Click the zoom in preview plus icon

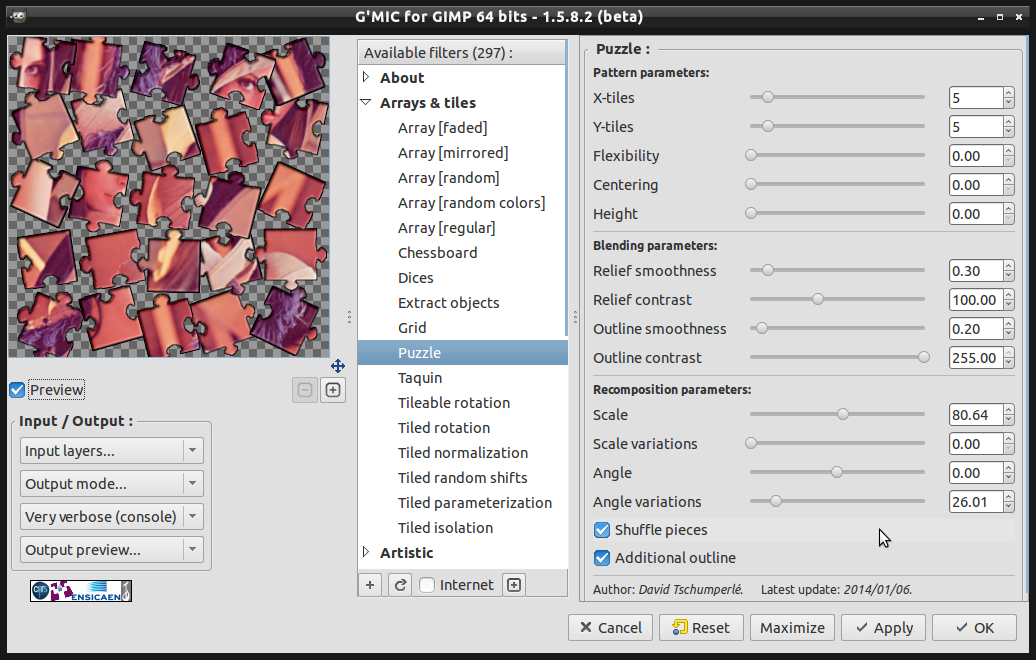pyautogui.click(x=333, y=390)
